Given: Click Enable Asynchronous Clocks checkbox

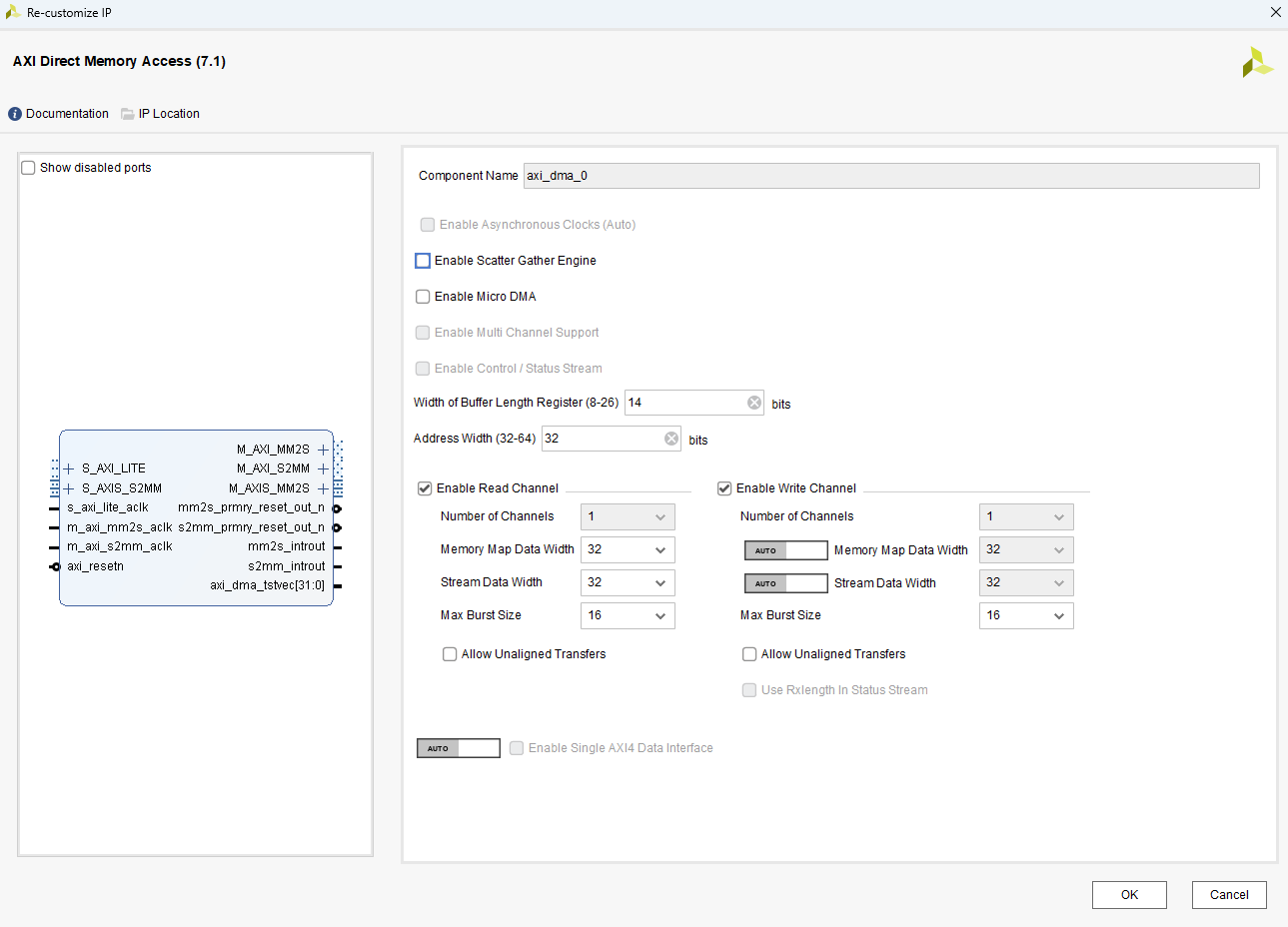Looking at the screenshot, I should [x=428, y=225].
